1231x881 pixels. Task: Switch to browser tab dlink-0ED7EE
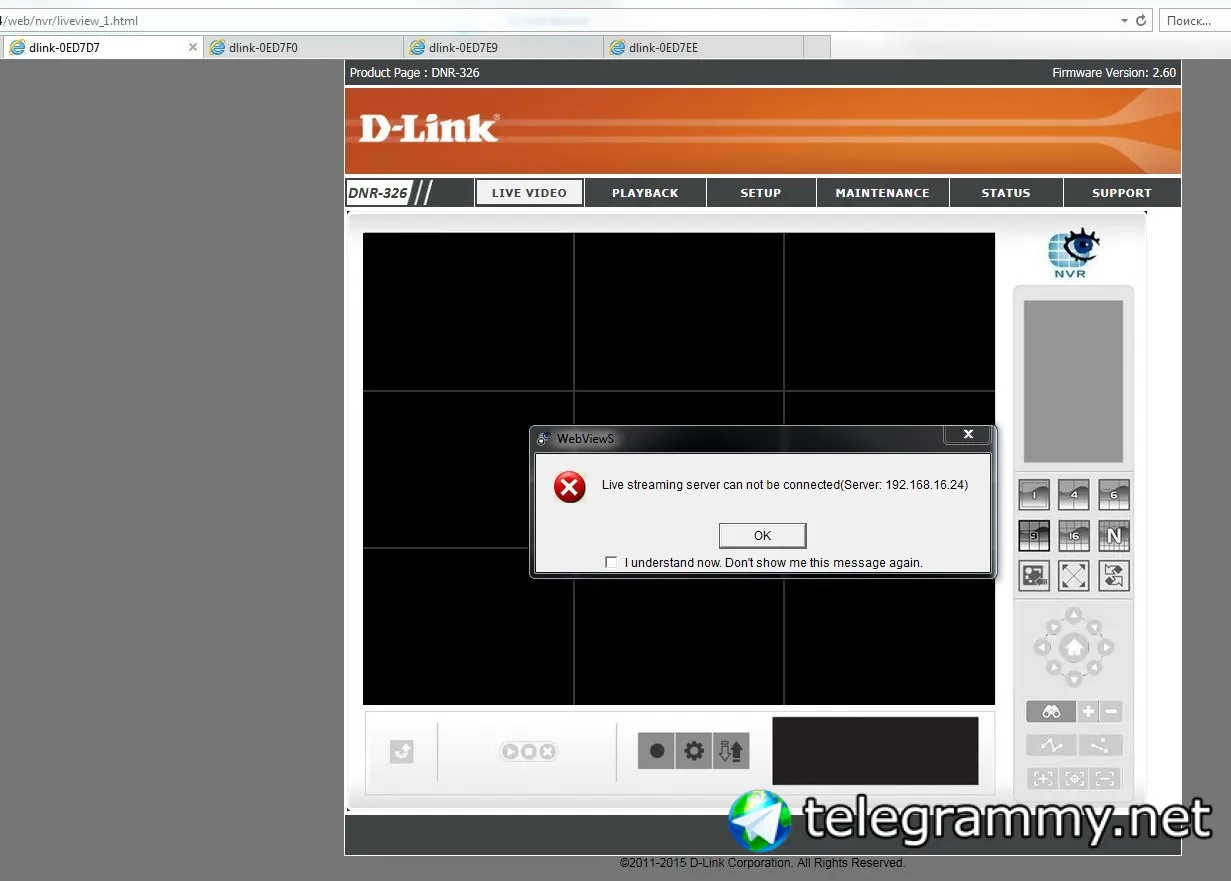(704, 47)
